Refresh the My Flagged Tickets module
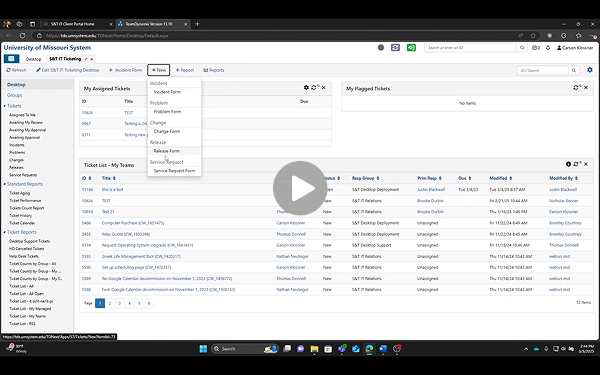Screen dimensions: 600x375 click(x=577, y=88)
